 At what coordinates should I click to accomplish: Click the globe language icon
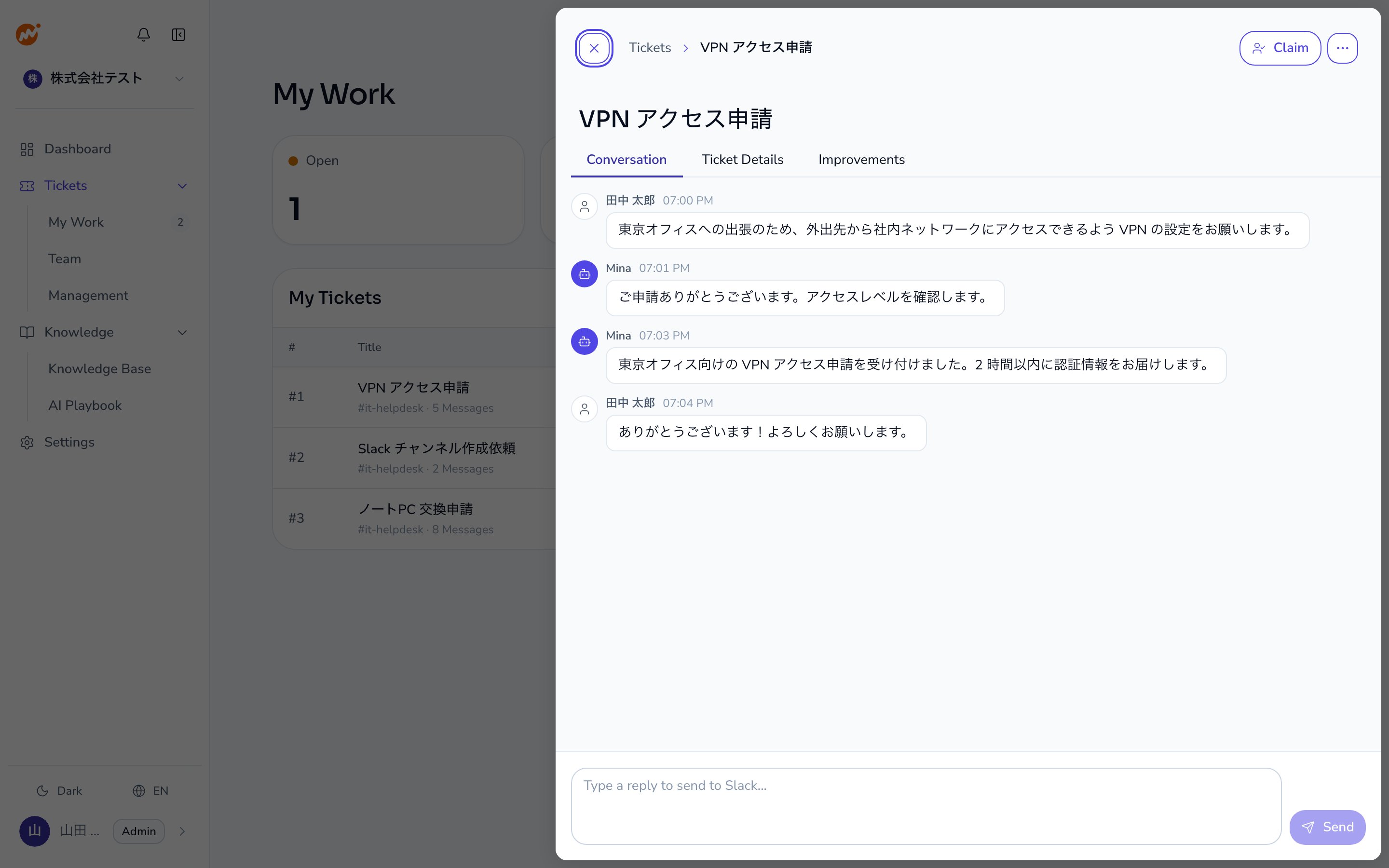(x=139, y=791)
